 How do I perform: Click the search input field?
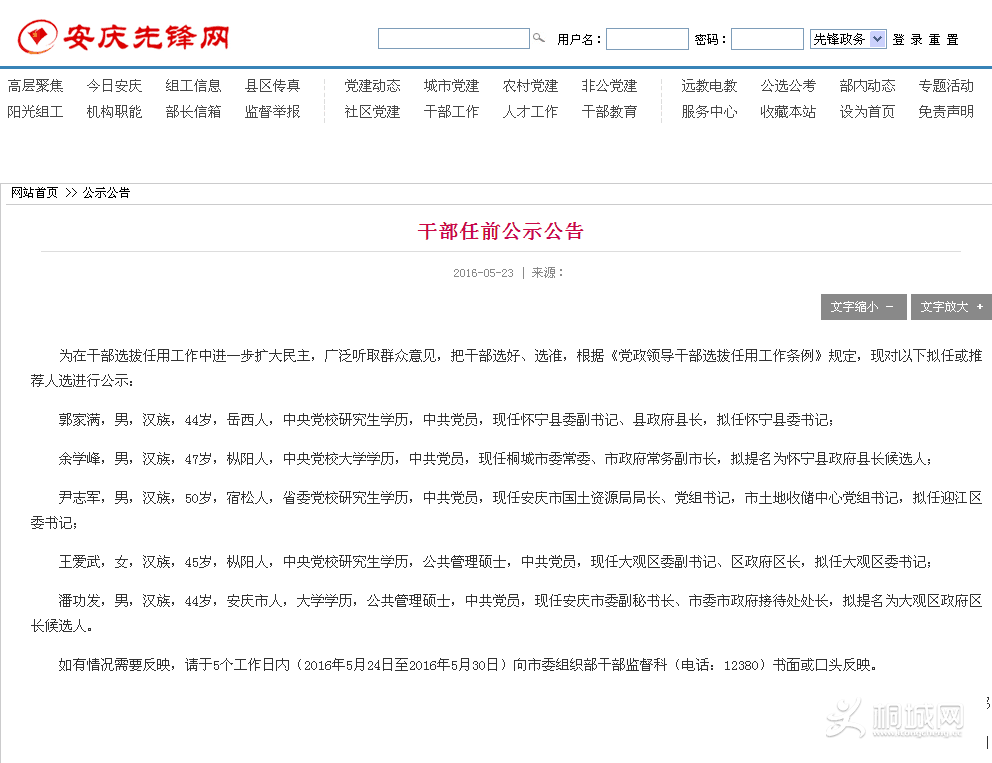click(x=453, y=39)
